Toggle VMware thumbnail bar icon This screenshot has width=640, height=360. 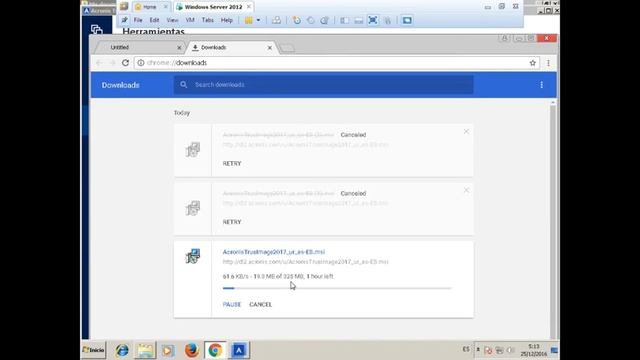tap(359, 20)
